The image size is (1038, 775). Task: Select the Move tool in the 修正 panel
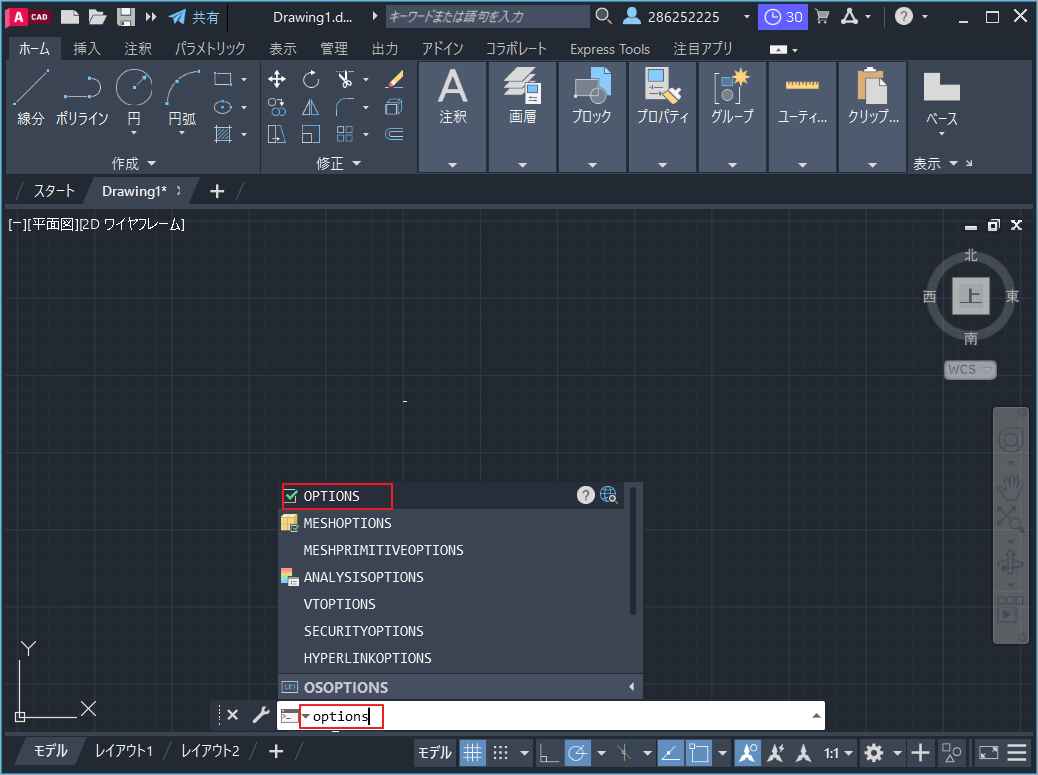click(277, 79)
